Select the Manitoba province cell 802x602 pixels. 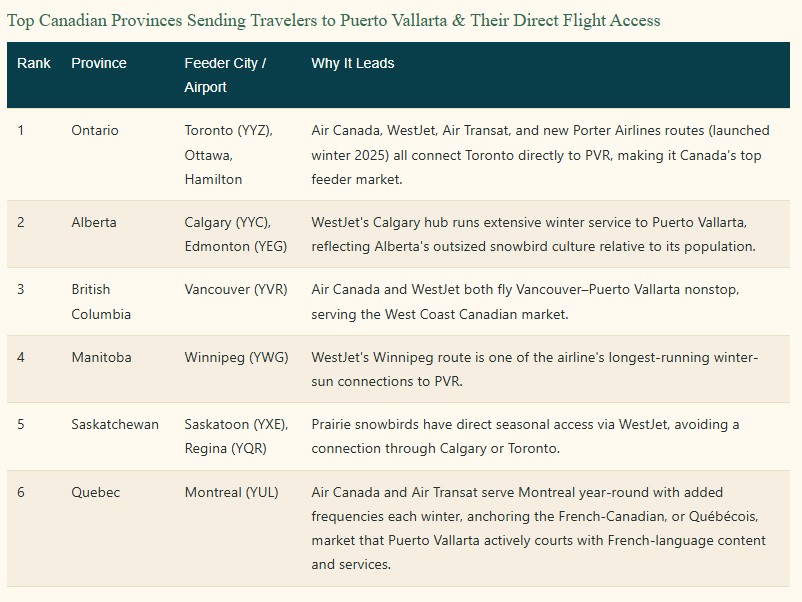(101, 357)
